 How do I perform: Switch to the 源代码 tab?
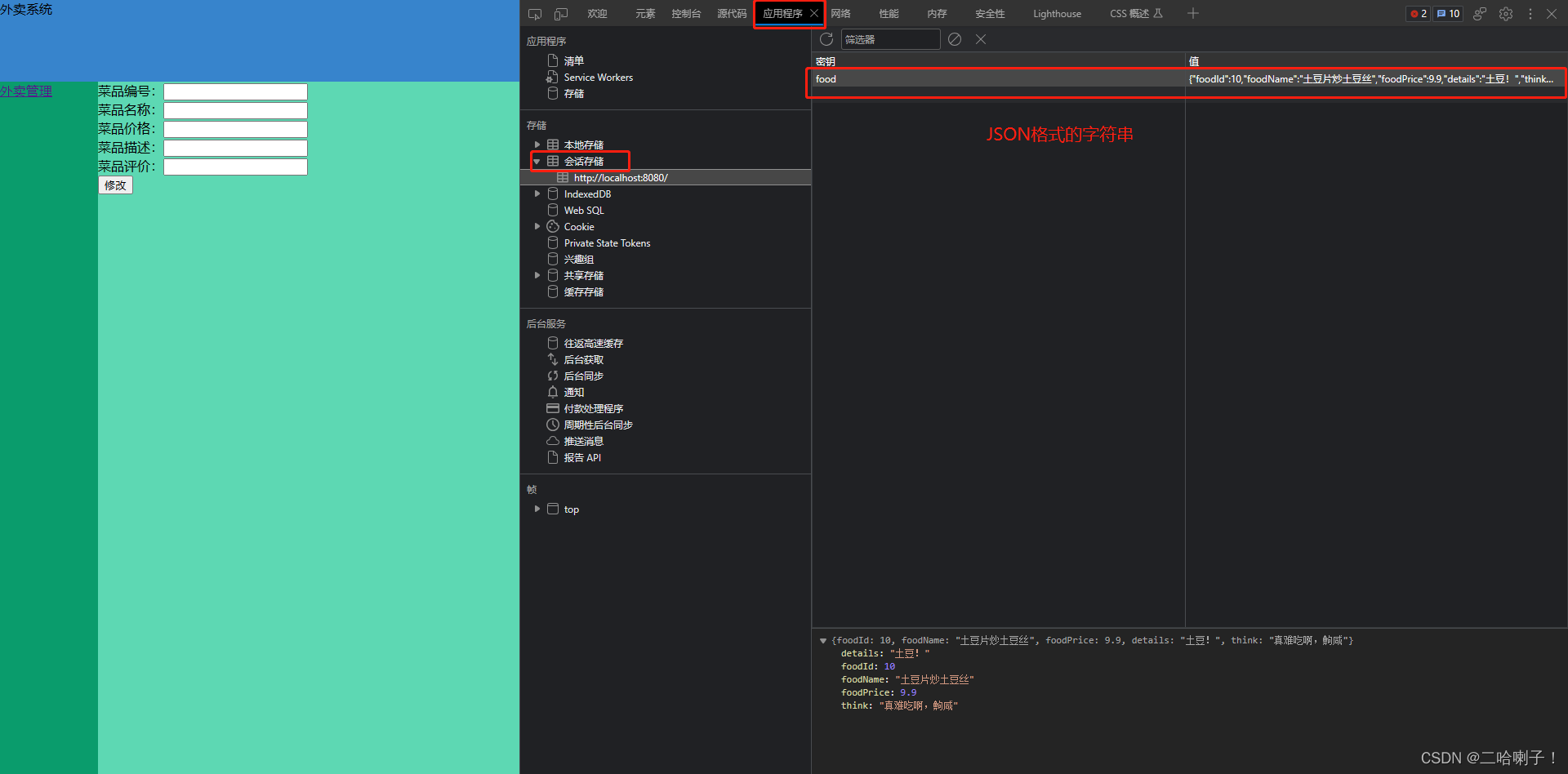point(732,13)
